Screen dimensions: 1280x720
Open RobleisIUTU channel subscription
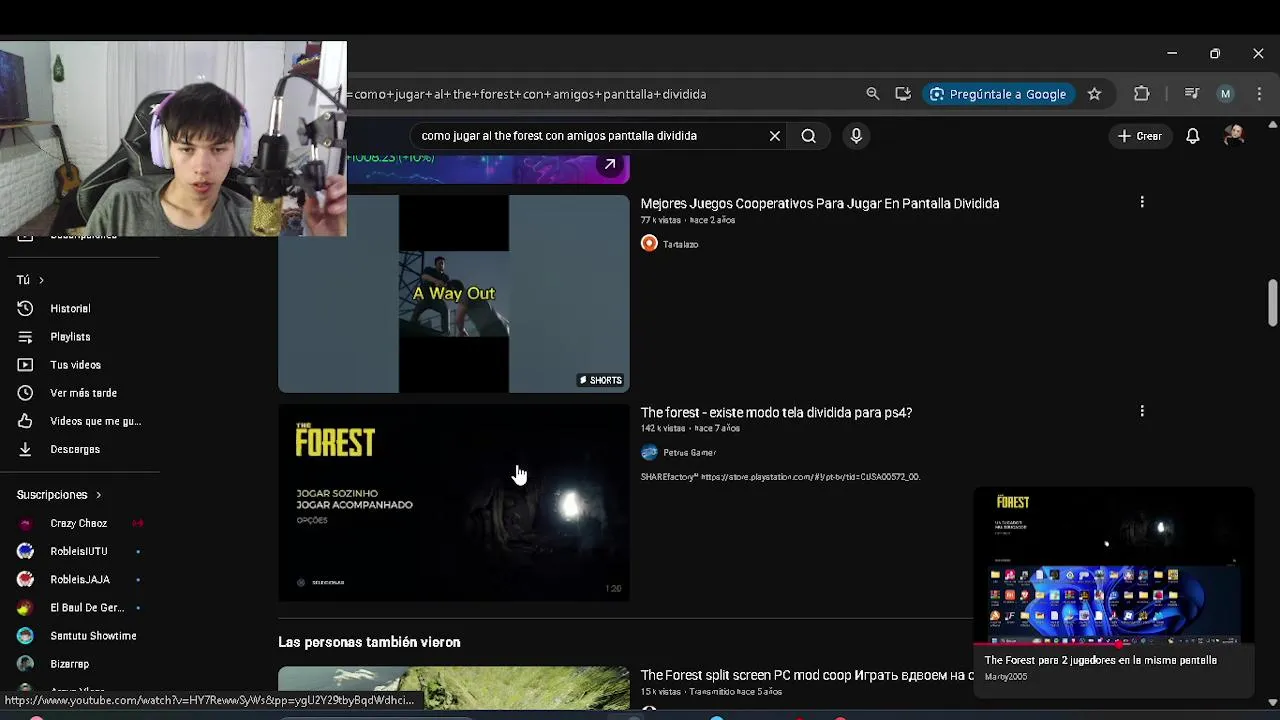pyautogui.click(x=80, y=551)
